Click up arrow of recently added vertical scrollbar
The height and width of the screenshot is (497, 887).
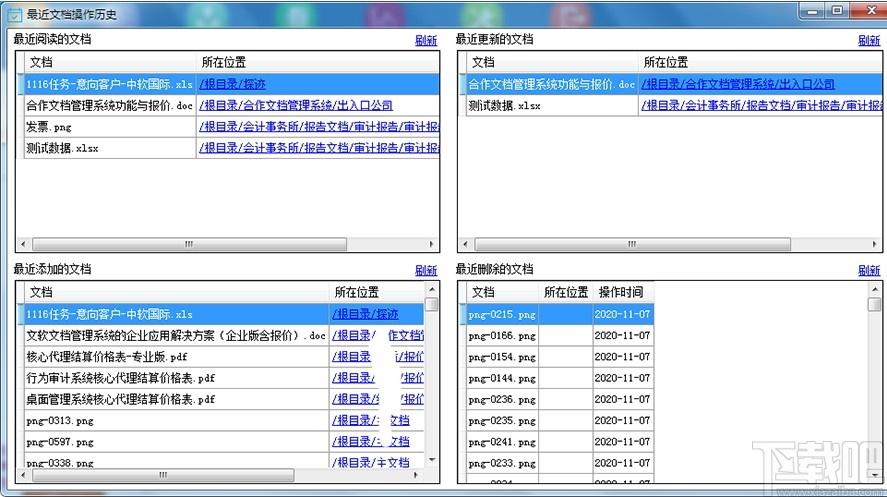pos(432,289)
